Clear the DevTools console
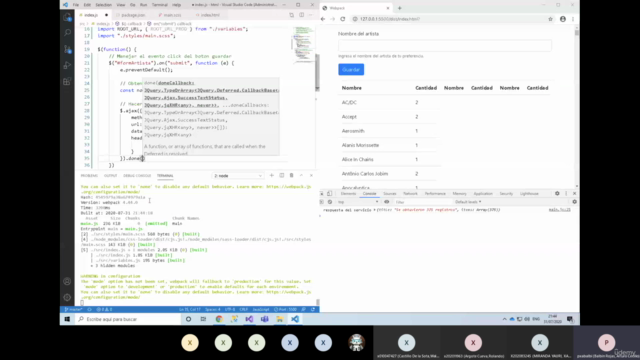This screenshot has width=640, height=360. 330,202
